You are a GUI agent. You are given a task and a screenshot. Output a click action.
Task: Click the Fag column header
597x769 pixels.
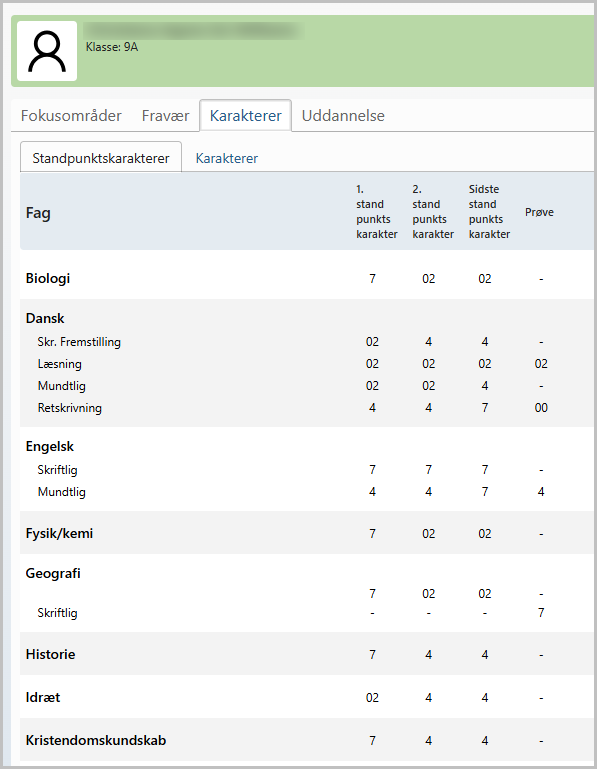click(38, 213)
